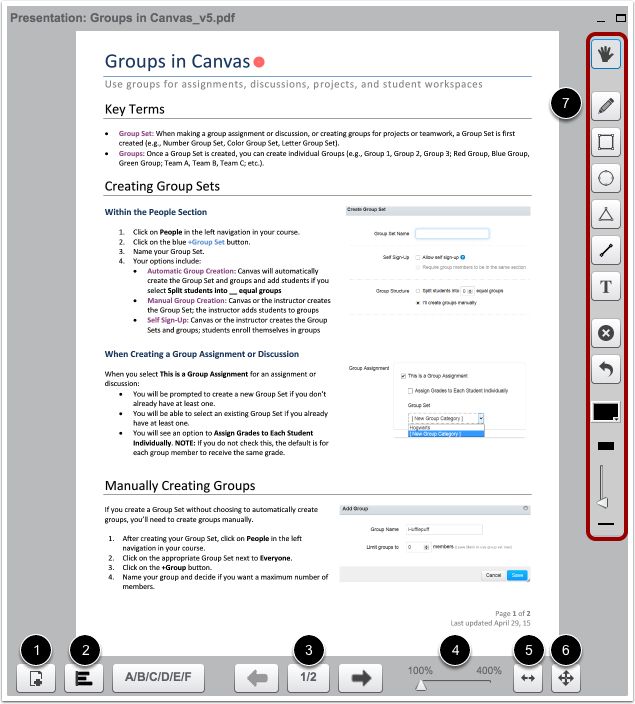The image size is (635, 704).
Task: Maximize the Presentation window
Action: coord(621,18)
